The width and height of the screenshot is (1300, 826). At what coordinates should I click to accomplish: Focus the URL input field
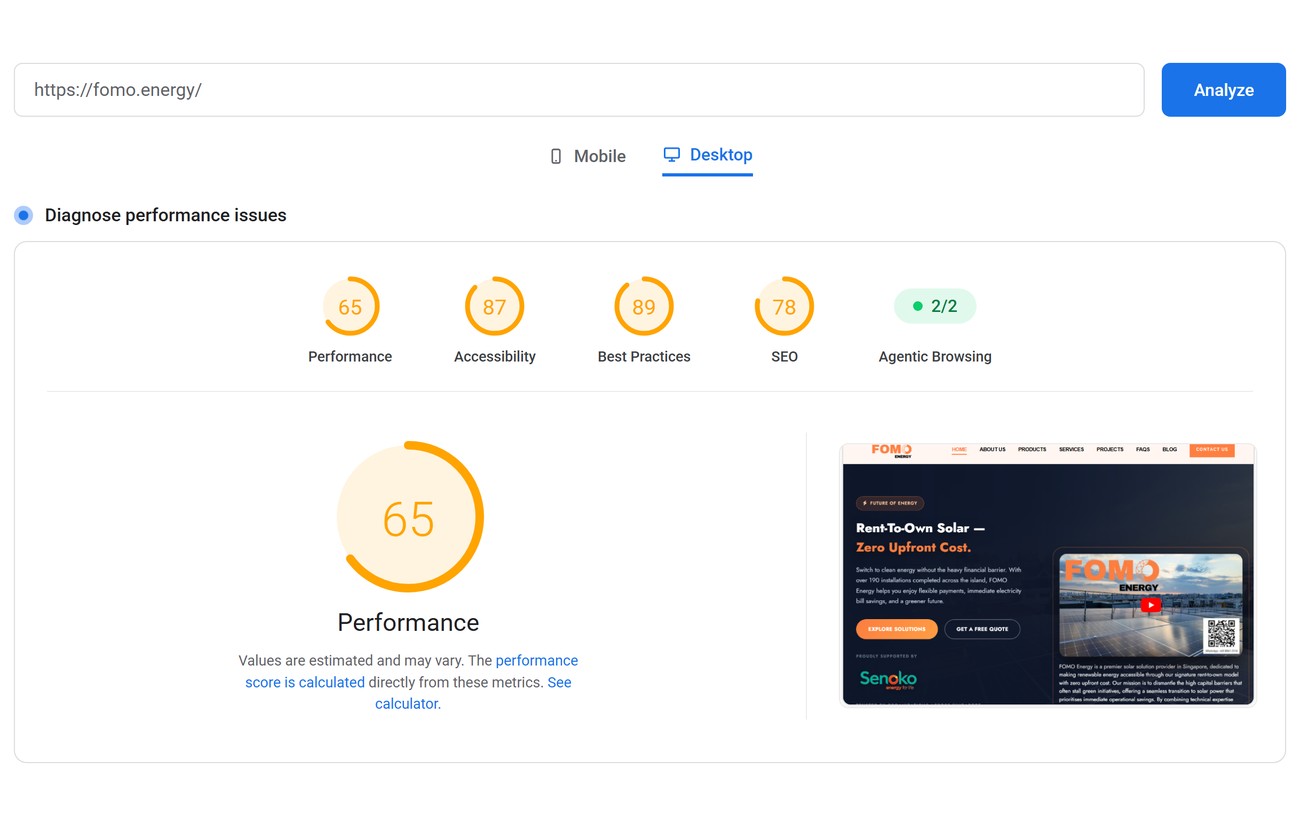(x=579, y=90)
